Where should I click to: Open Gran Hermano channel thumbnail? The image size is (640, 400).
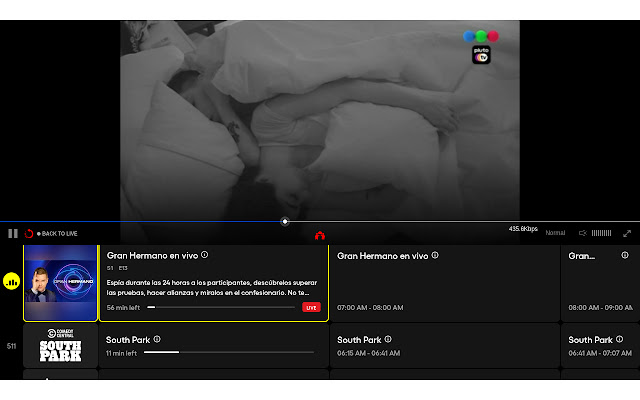[60, 283]
